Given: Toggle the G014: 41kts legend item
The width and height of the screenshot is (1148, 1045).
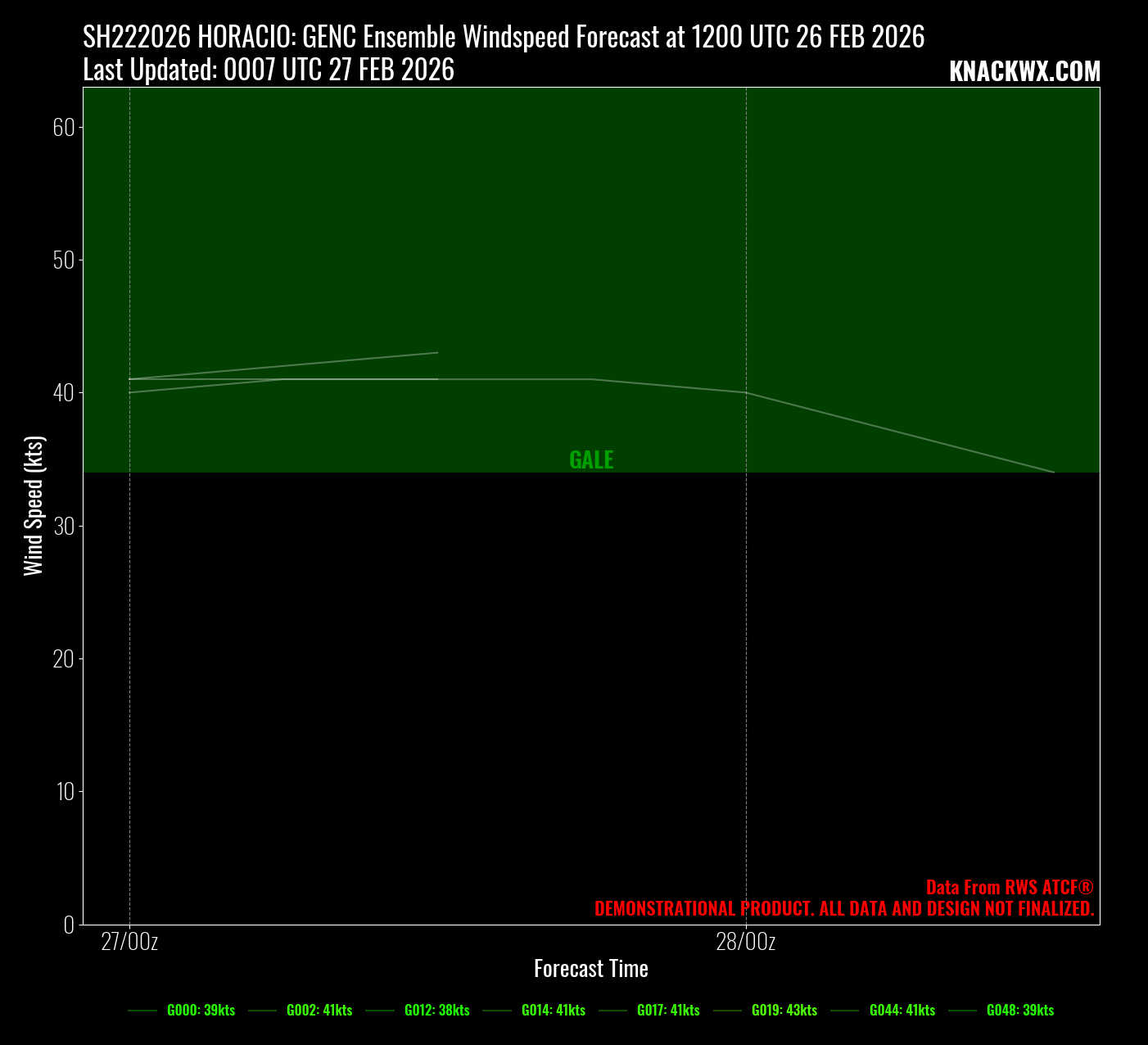Looking at the screenshot, I should click(554, 1011).
